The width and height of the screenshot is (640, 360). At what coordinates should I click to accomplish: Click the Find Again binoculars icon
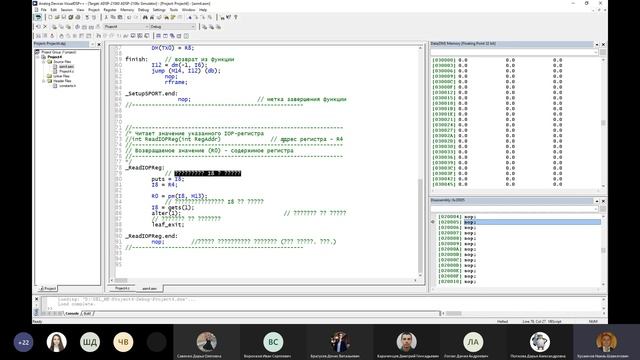(x=152, y=18)
